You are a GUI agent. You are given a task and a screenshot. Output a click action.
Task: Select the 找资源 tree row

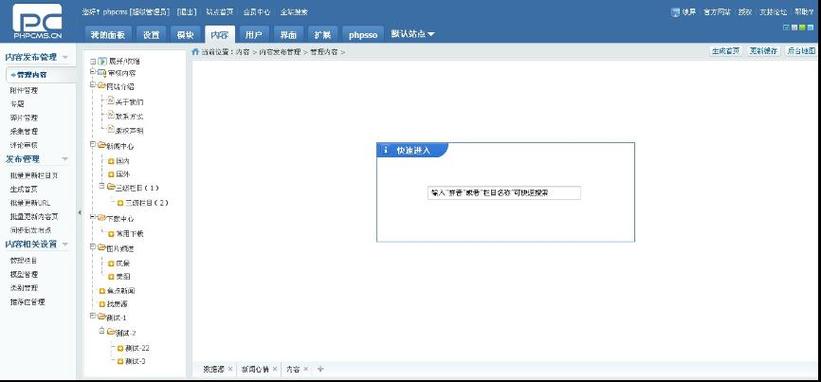coord(114,304)
